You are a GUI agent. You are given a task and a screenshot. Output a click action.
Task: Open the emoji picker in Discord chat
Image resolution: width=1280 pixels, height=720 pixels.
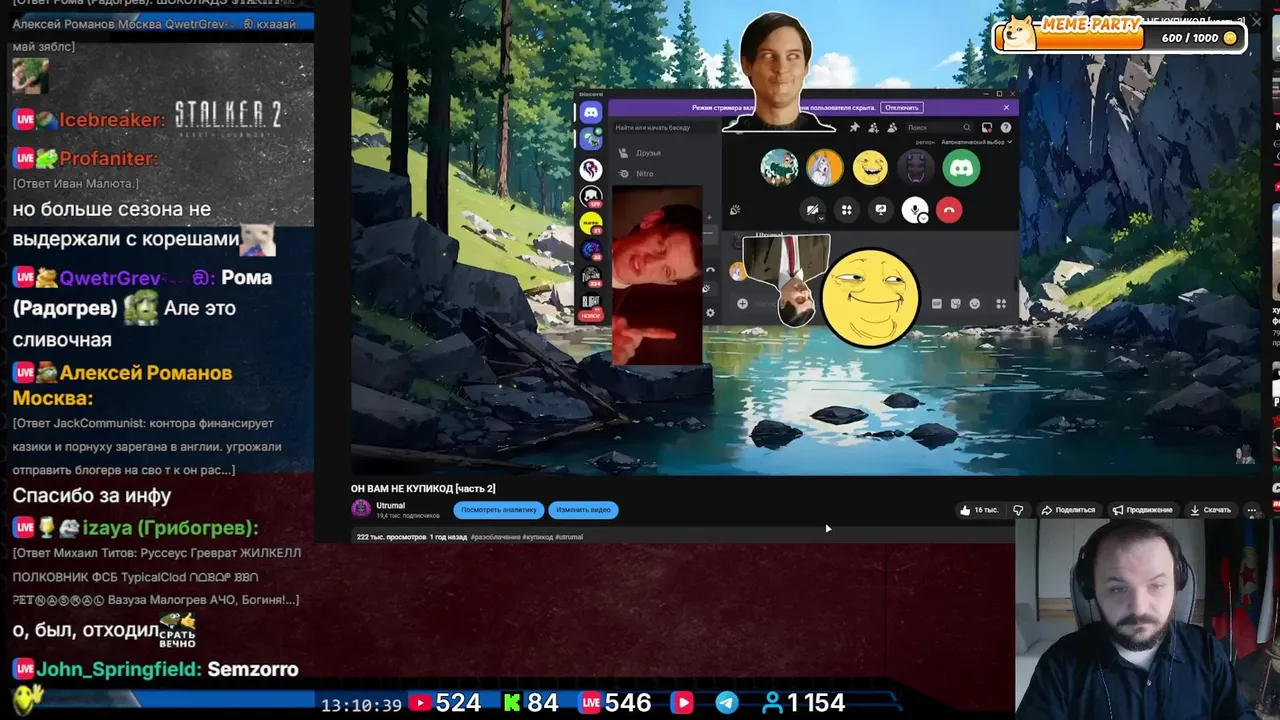pyautogui.click(x=975, y=303)
